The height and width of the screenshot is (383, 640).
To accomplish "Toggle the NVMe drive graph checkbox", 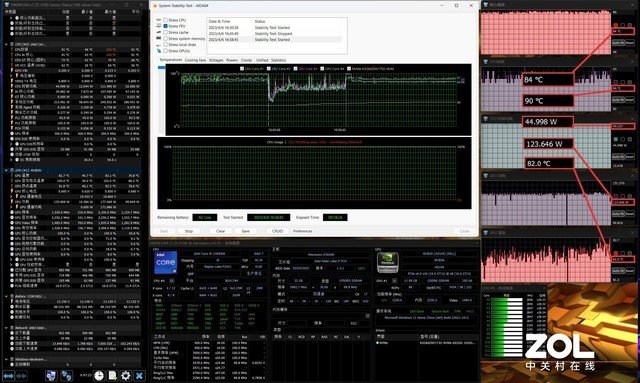I will (349, 69).
